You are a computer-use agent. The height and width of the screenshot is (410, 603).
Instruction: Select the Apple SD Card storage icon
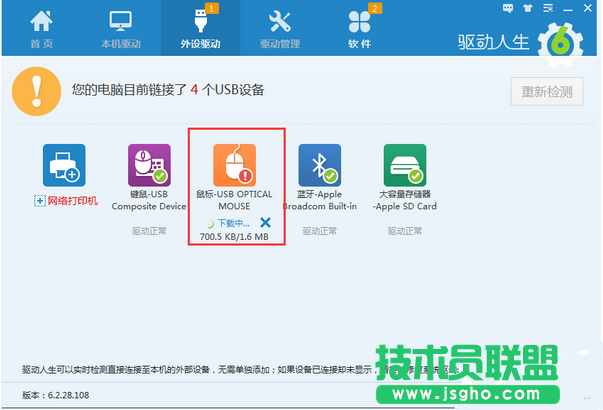(x=405, y=165)
